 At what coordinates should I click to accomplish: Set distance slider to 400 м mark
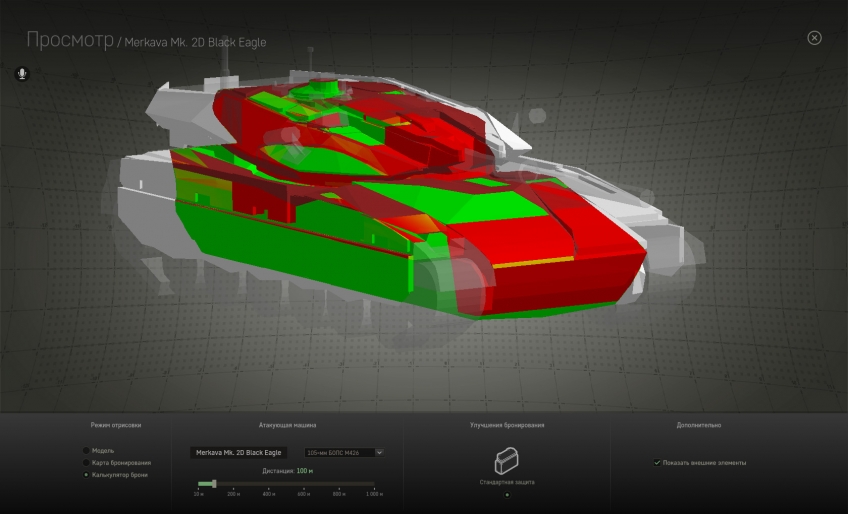pos(269,484)
